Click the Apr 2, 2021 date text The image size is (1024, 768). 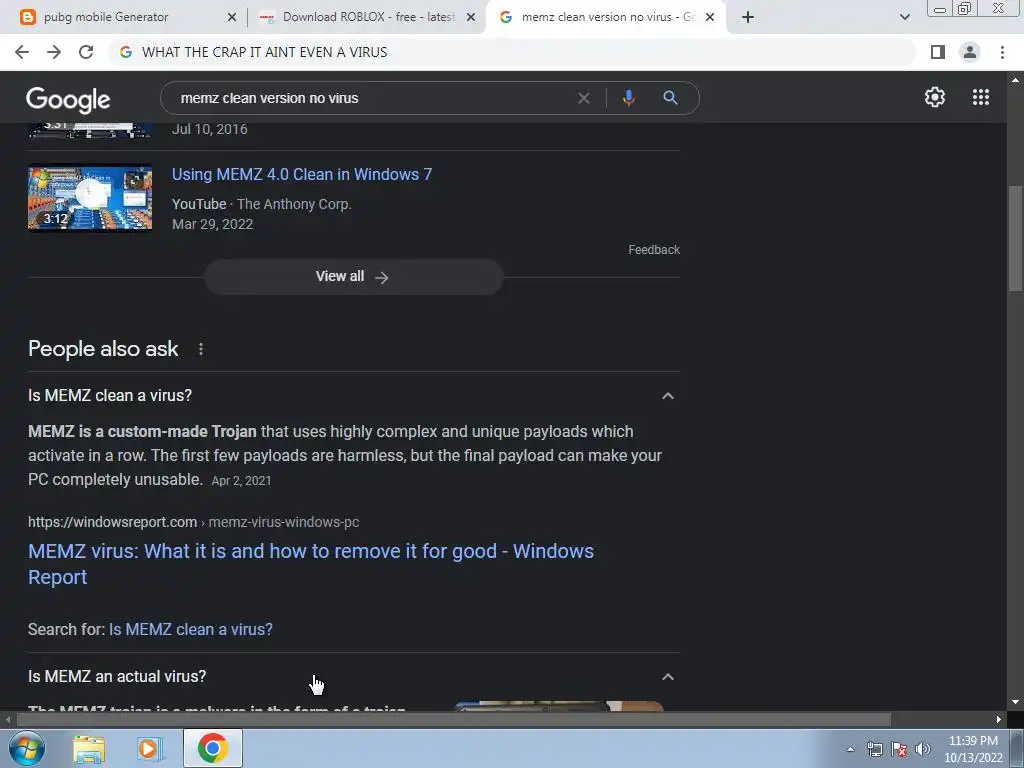[x=241, y=481]
